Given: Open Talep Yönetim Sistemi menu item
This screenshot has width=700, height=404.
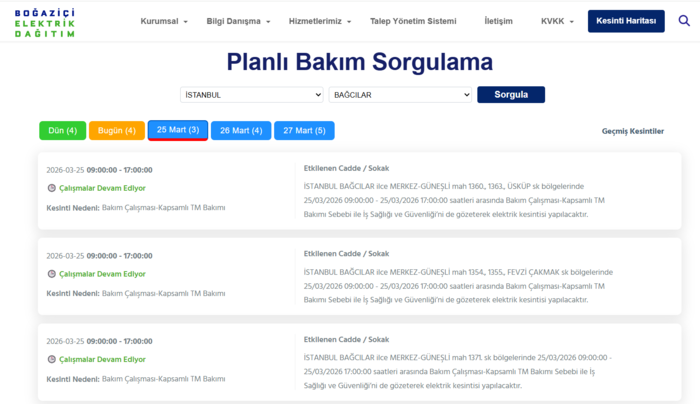Looking at the screenshot, I should [413, 21].
